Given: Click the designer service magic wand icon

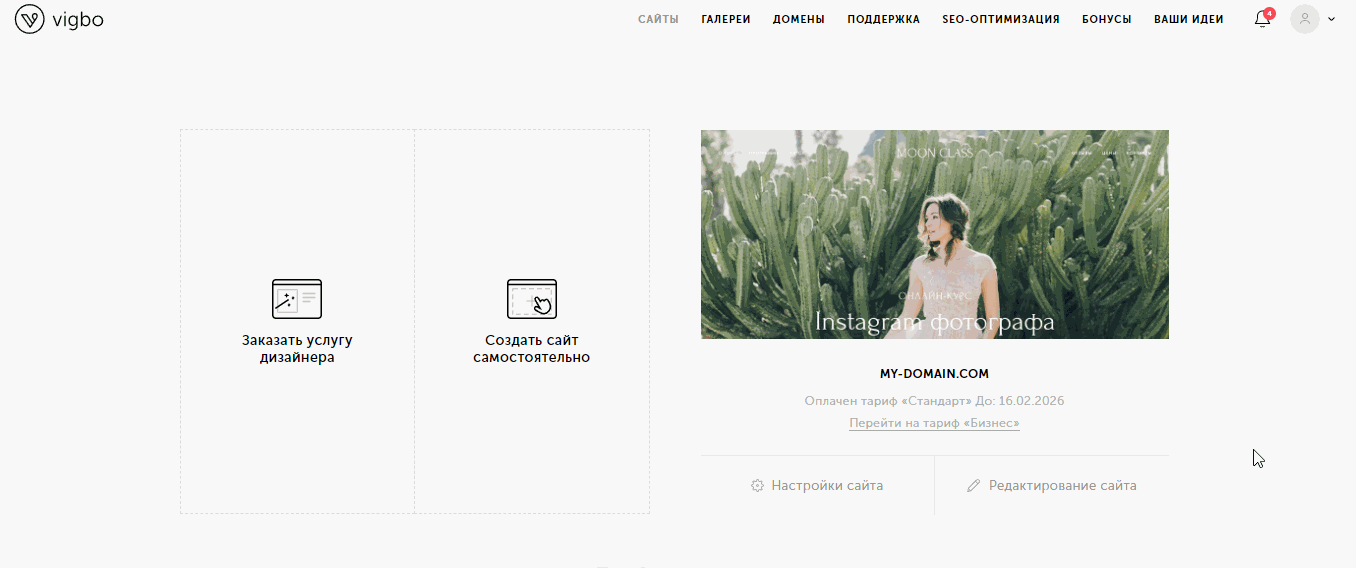Looking at the screenshot, I should point(297,299).
